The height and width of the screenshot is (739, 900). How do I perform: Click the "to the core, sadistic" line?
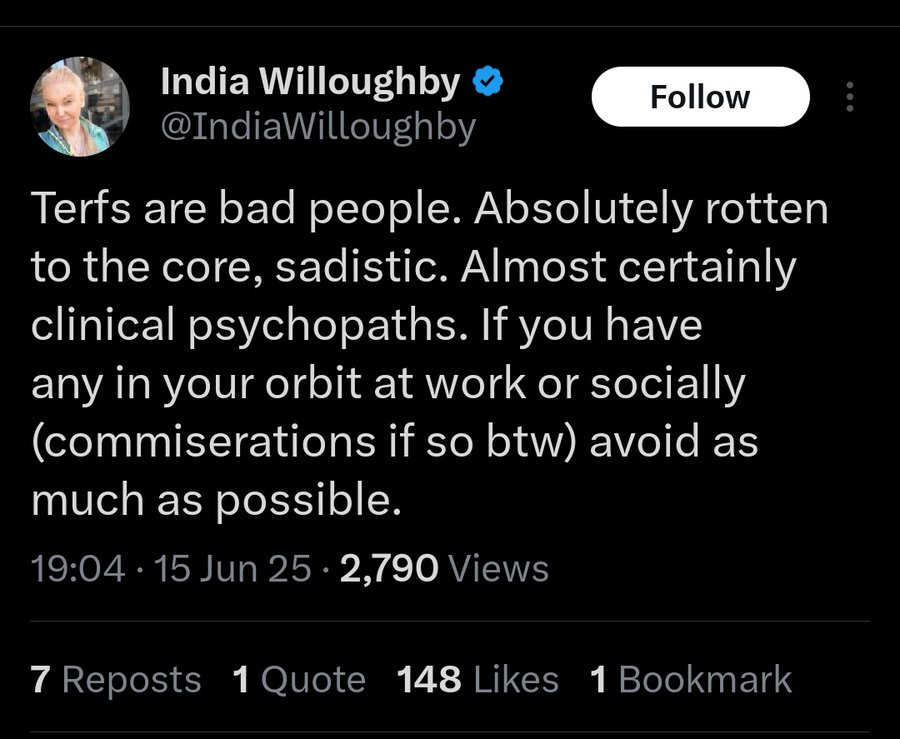[414, 268]
